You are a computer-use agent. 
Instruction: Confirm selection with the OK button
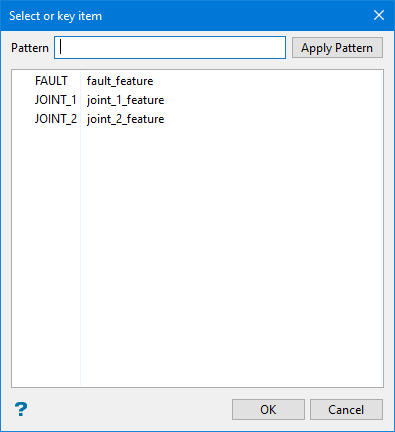pos(268,409)
